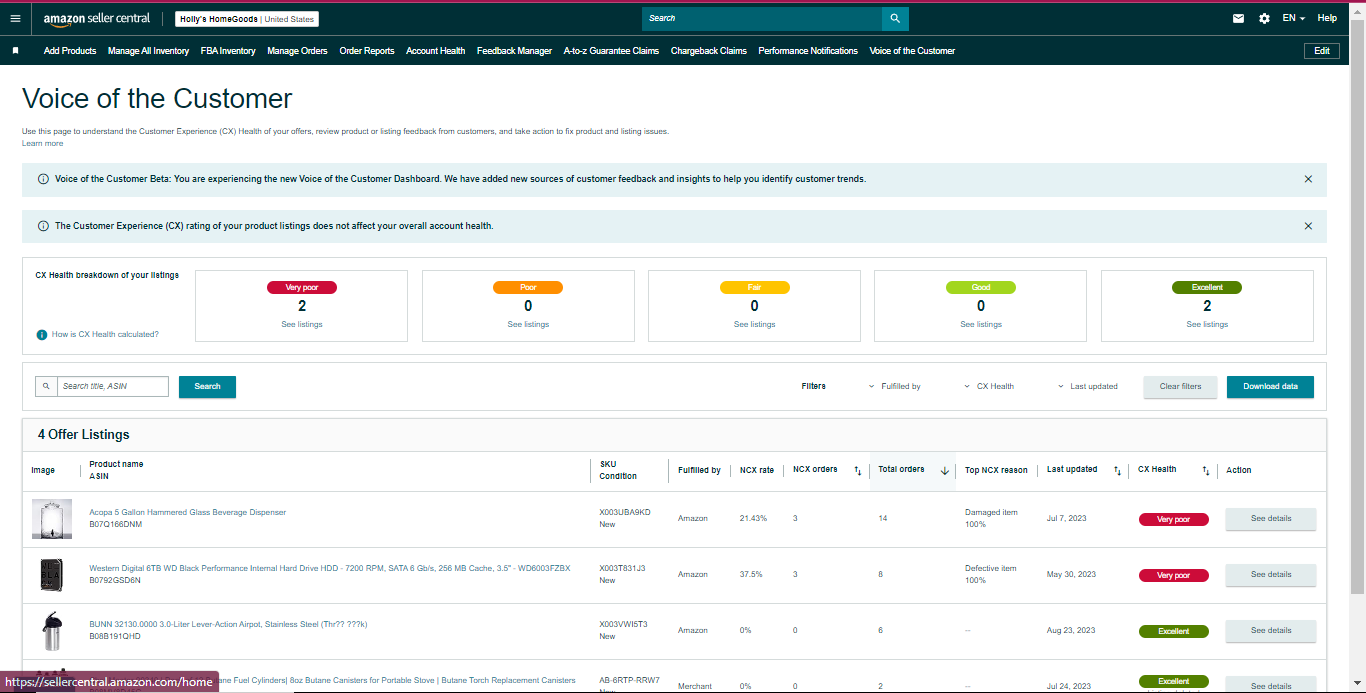Select Voice of the Customer nav item

[x=912, y=51]
